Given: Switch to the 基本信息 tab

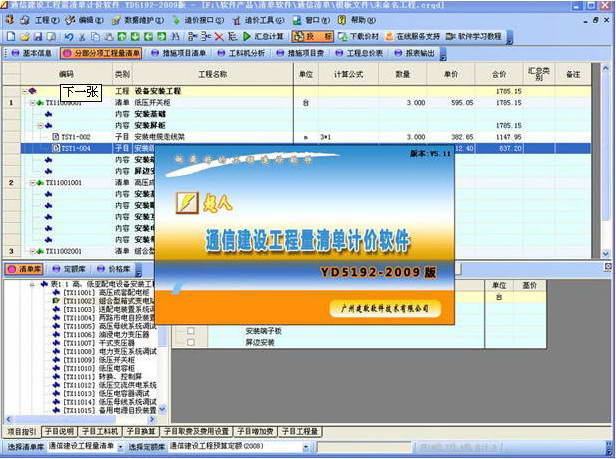Looking at the screenshot, I should pos(32,53).
